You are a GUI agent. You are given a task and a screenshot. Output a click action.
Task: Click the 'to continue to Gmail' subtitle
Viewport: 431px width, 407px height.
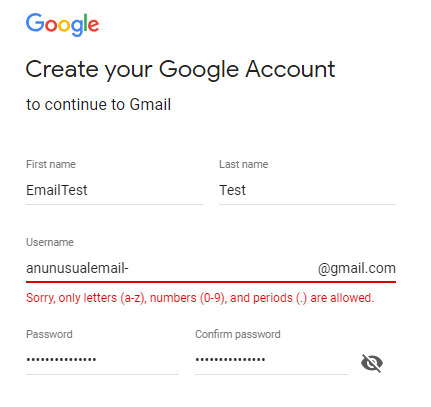(x=98, y=104)
